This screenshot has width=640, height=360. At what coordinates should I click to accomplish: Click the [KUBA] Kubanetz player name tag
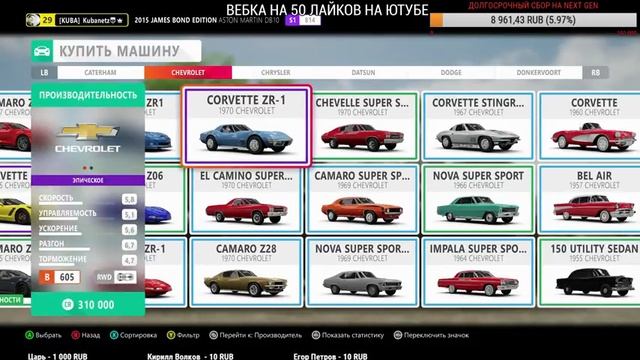91,20
